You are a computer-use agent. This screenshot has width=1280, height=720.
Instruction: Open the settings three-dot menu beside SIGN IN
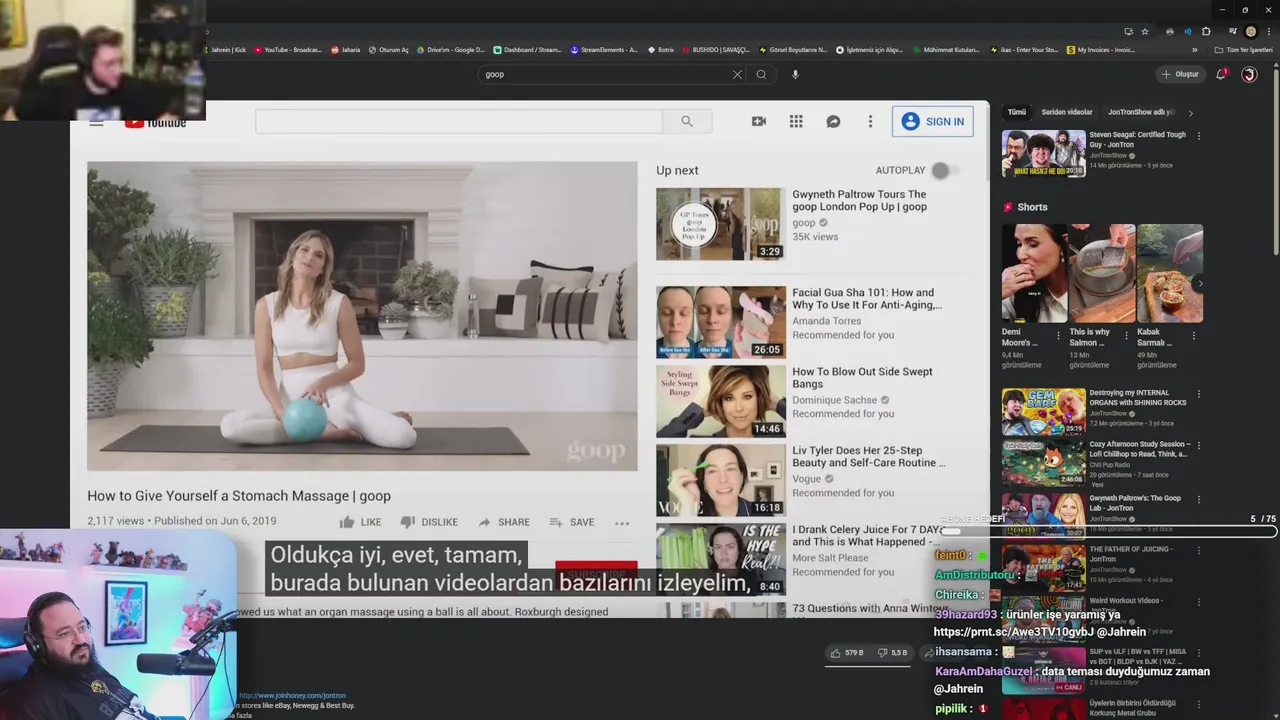870,121
